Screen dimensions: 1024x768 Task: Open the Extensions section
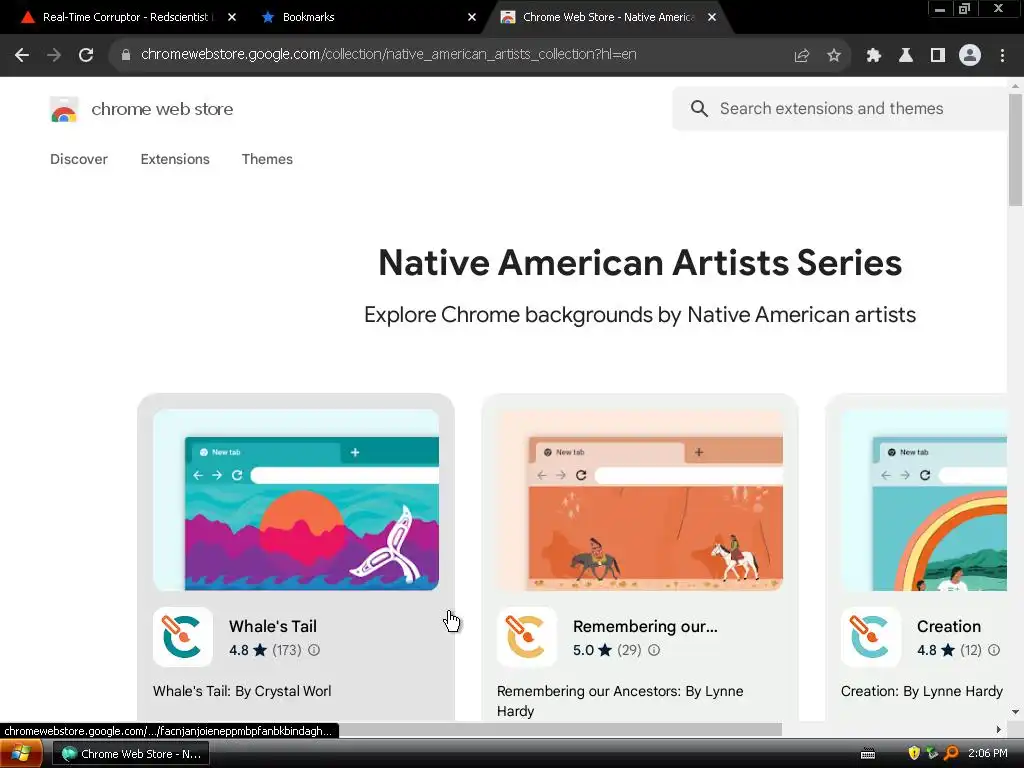175,159
